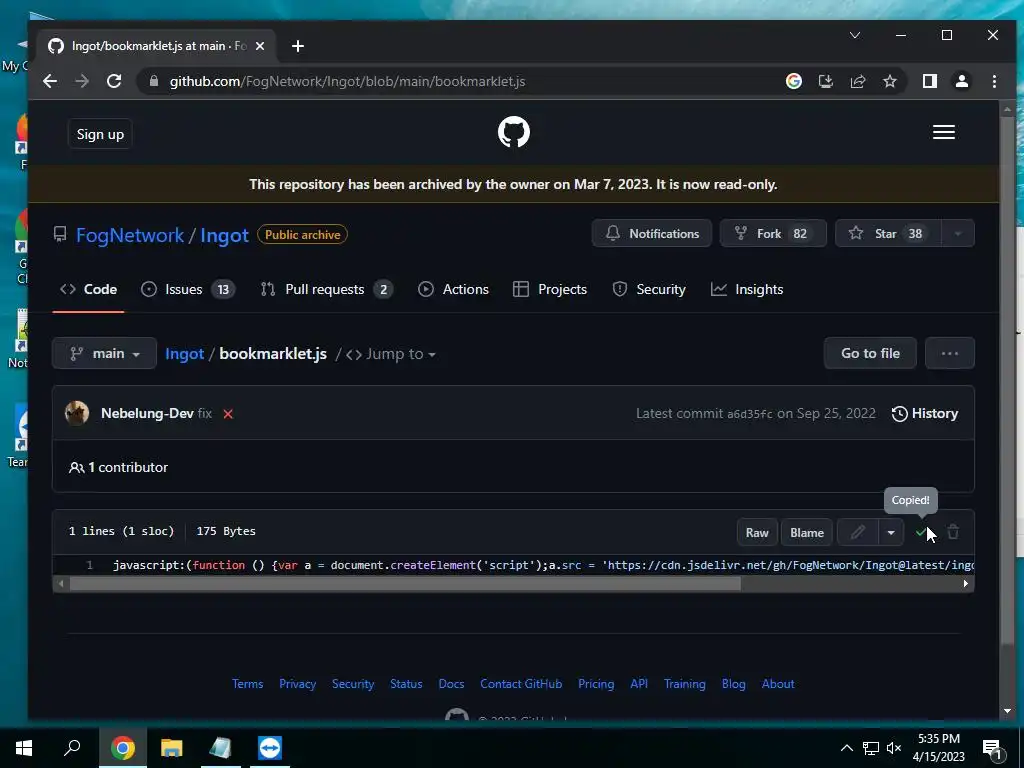The height and width of the screenshot is (768, 1024).
Task: Expand the main branch dropdown
Action: pos(104,353)
